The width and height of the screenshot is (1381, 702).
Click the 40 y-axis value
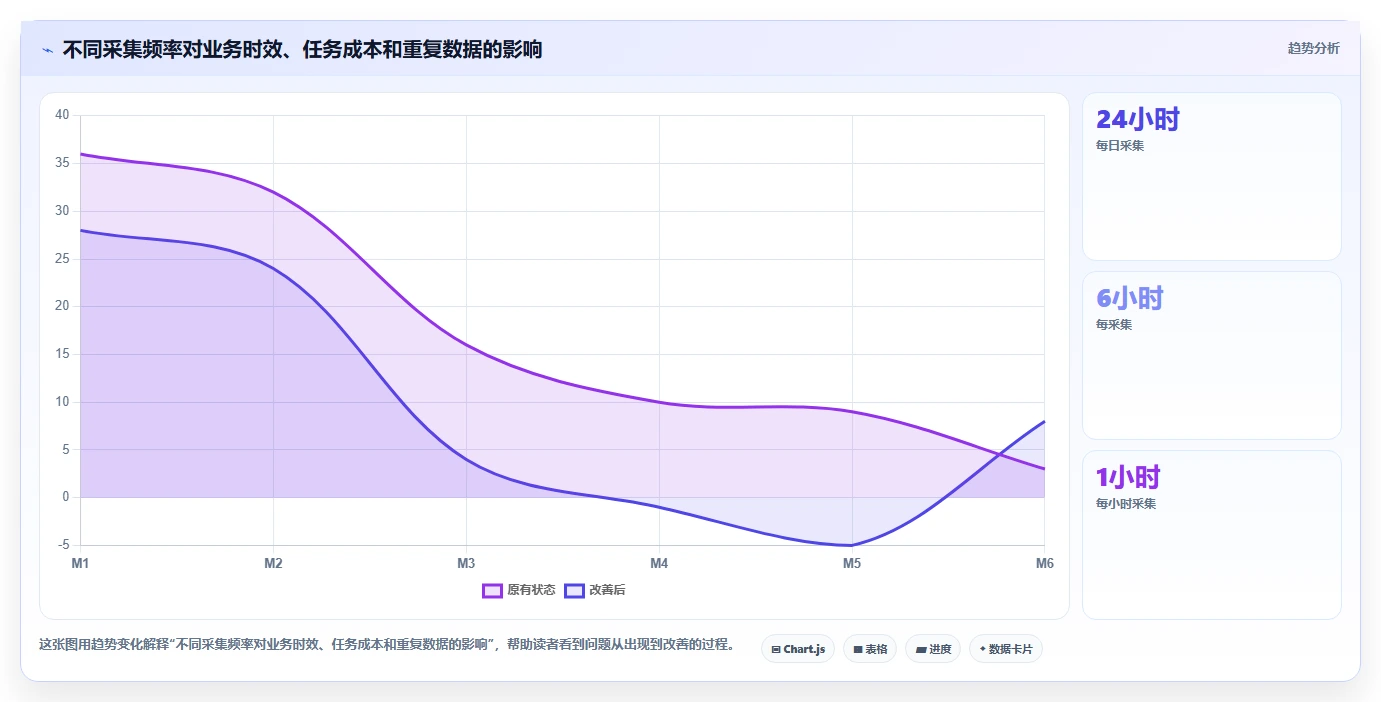[62, 115]
